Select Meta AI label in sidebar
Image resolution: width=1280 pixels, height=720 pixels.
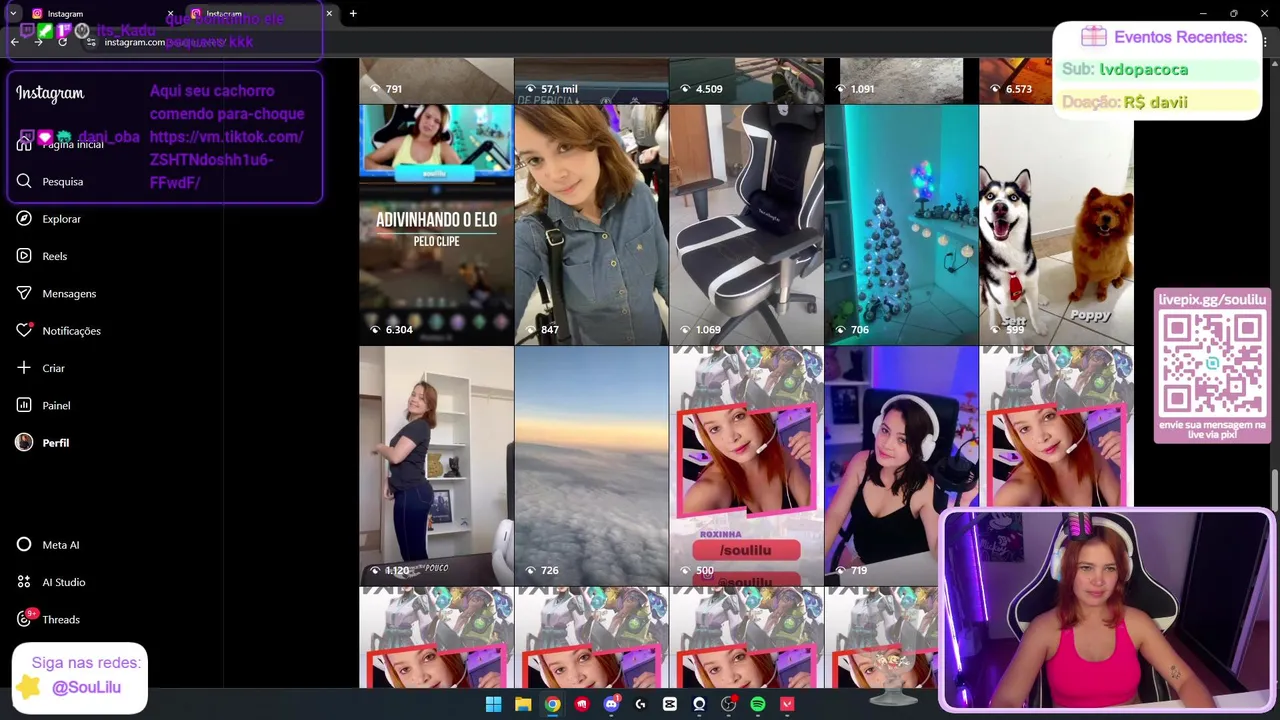pos(61,545)
